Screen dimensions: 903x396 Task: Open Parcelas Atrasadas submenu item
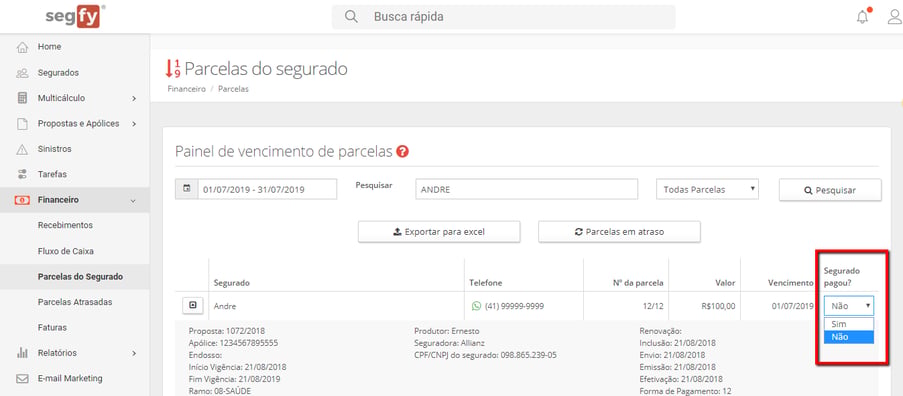point(75,302)
